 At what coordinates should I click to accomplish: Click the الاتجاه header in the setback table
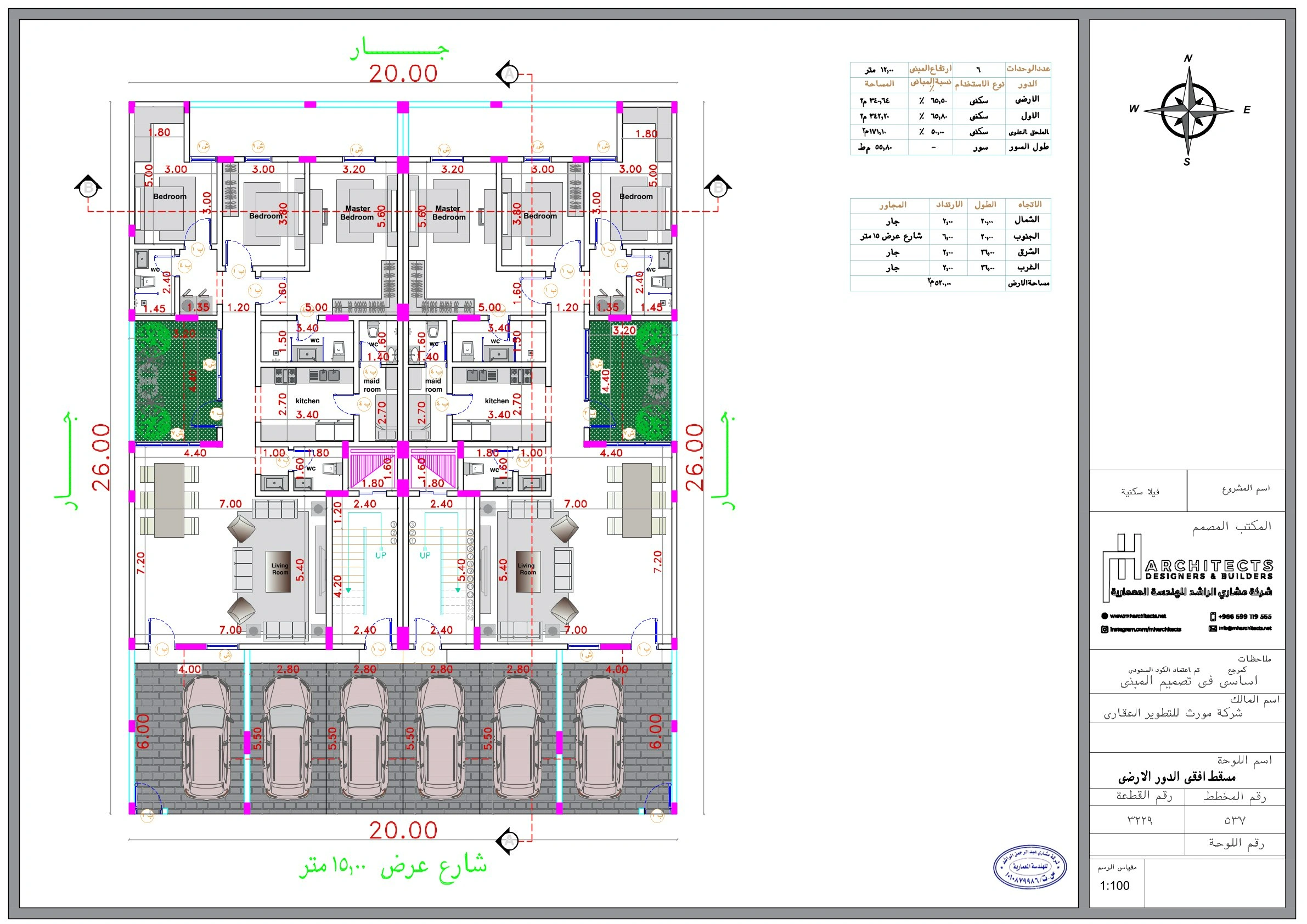coord(1029,204)
